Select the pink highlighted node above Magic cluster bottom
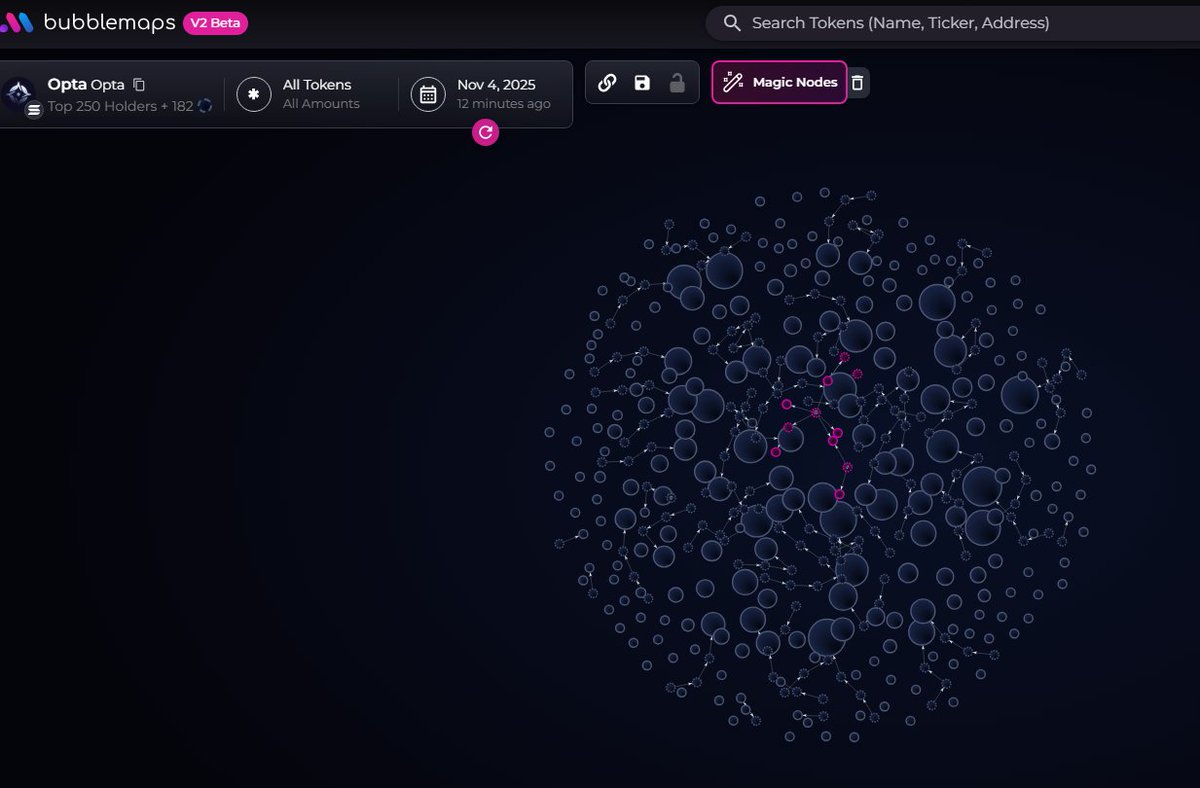Viewport: 1200px width, 788px height. coord(848,467)
